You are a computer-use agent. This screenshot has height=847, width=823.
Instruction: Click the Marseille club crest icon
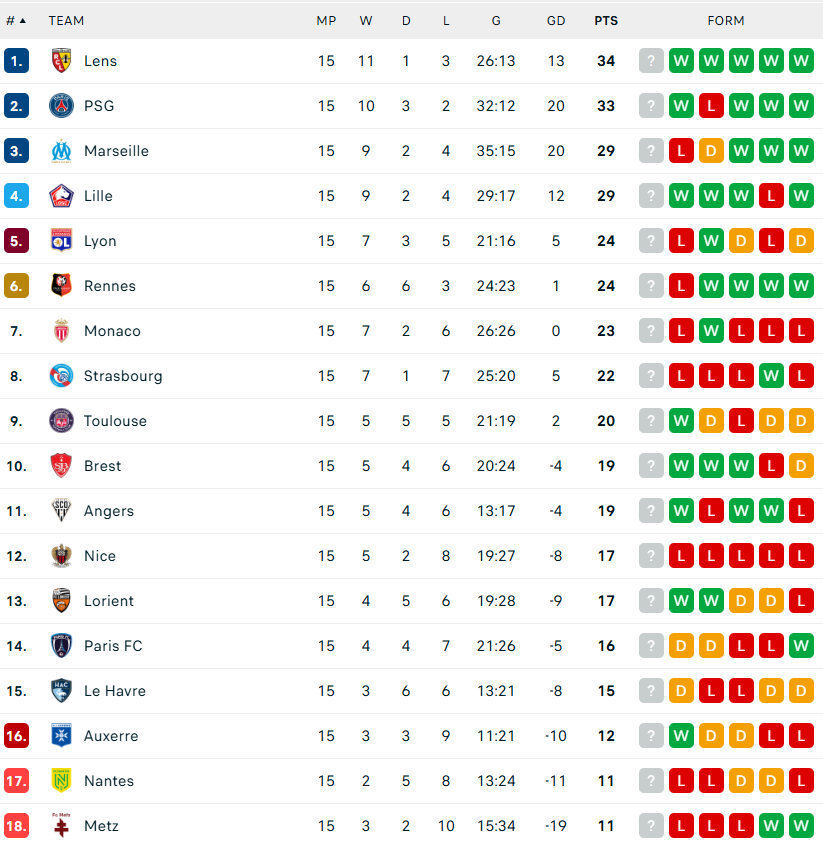click(62, 151)
